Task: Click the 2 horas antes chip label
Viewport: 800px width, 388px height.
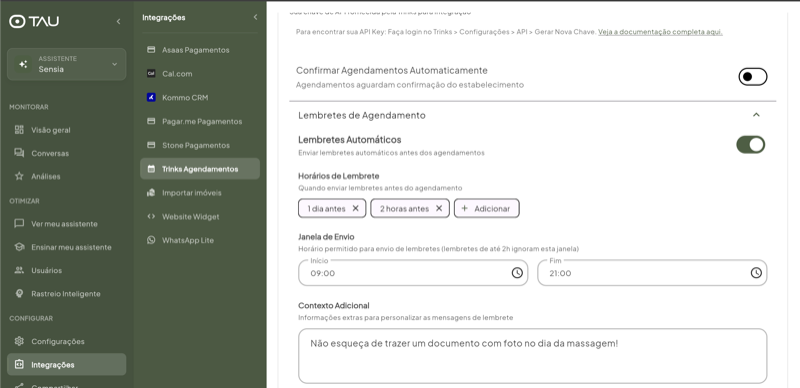Action: 405,209
